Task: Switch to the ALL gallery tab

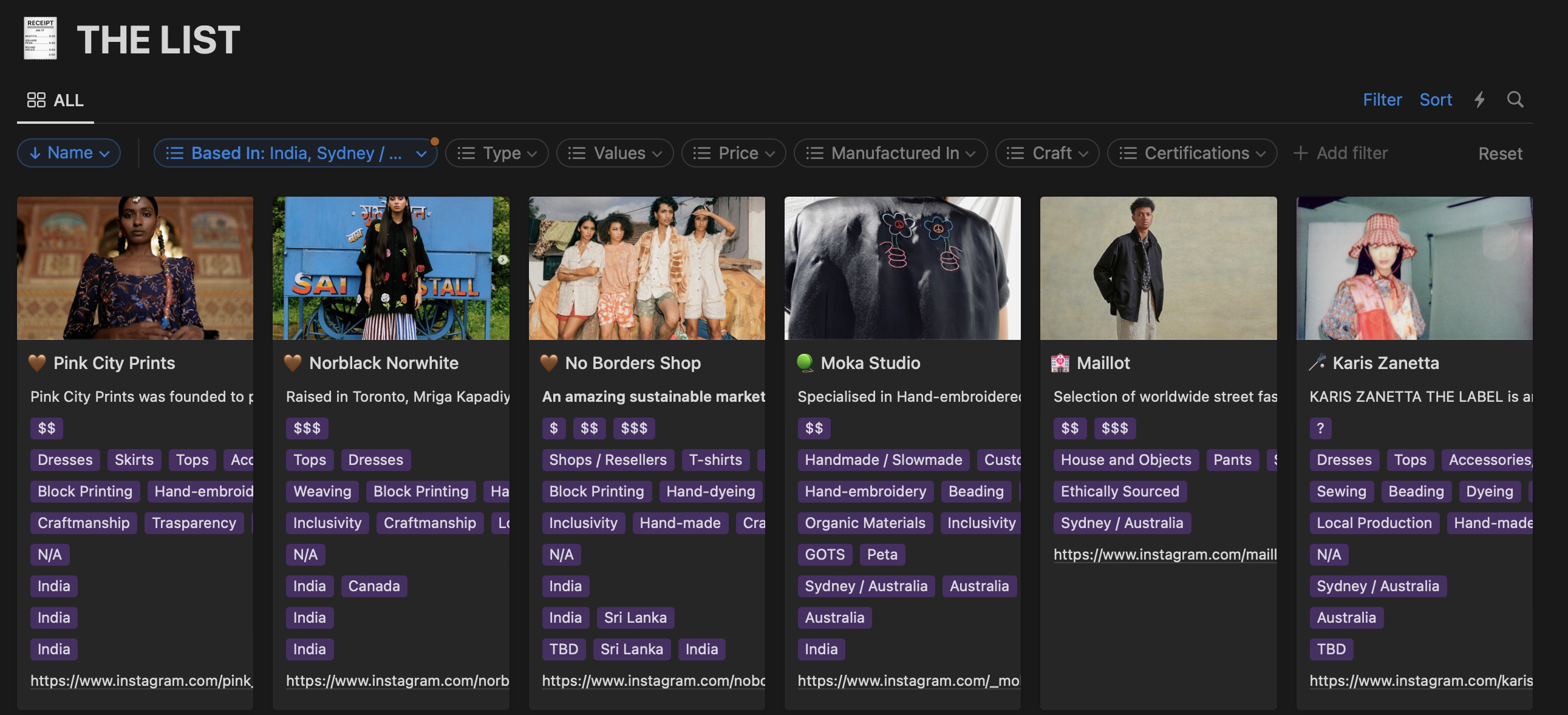Action: click(x=55, y=100)
